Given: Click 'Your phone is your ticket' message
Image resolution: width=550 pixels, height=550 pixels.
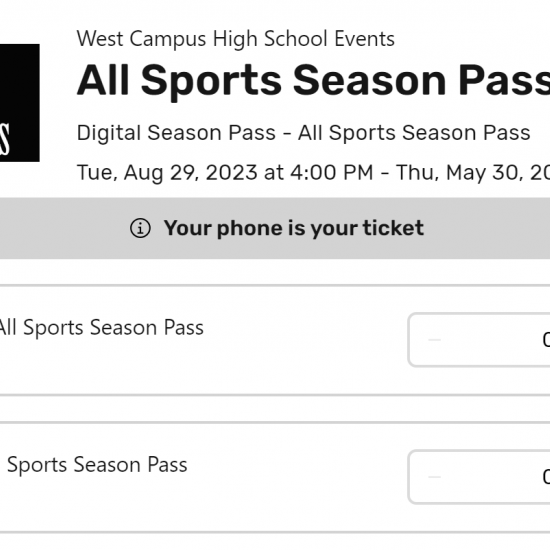Looking at the screenshot, I should coord(294,228).
